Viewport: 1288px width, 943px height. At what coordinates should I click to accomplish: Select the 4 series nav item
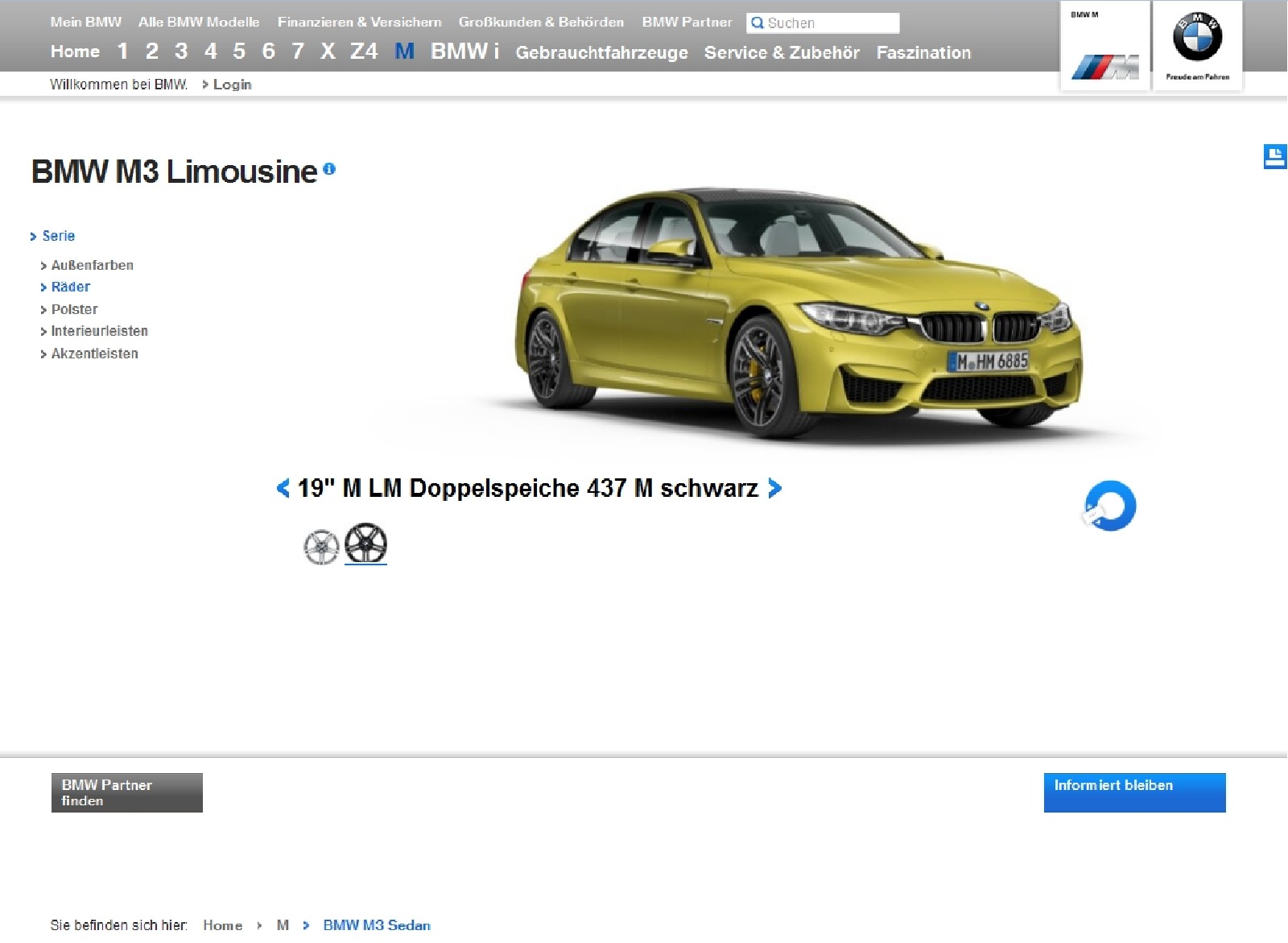click(x=210, y=52)
